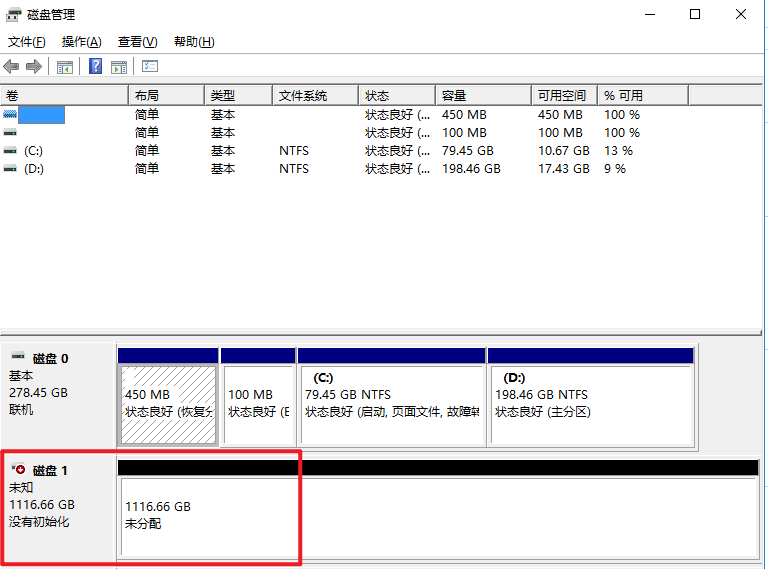Click the back arrow in toolbar
This screenshot has width=768, height=569.
click(x=11, y=67)
